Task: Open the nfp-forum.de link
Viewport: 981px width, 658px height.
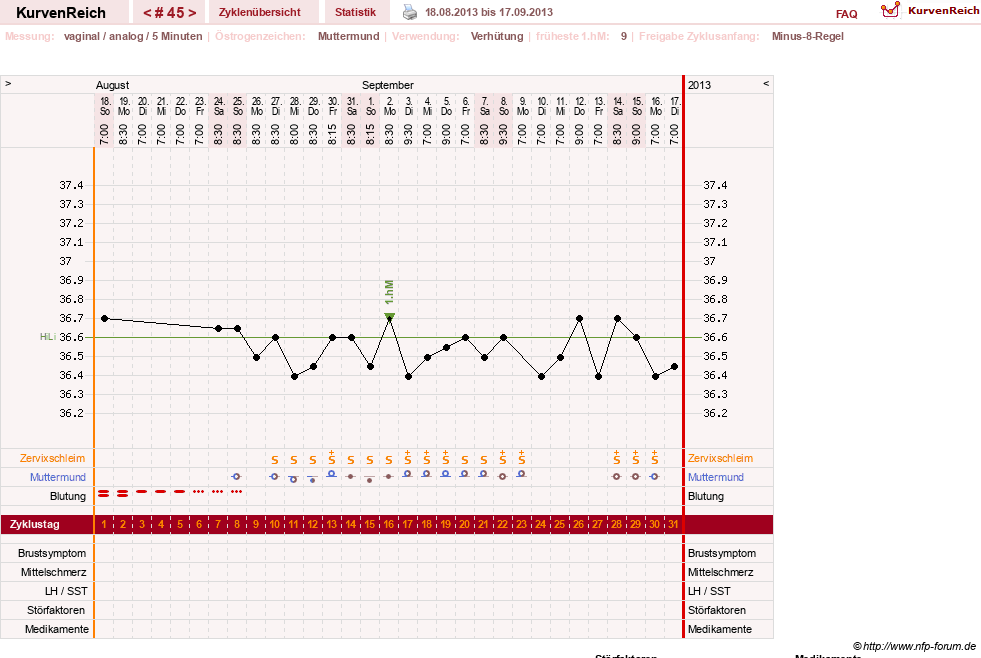Action: point(914,646)
